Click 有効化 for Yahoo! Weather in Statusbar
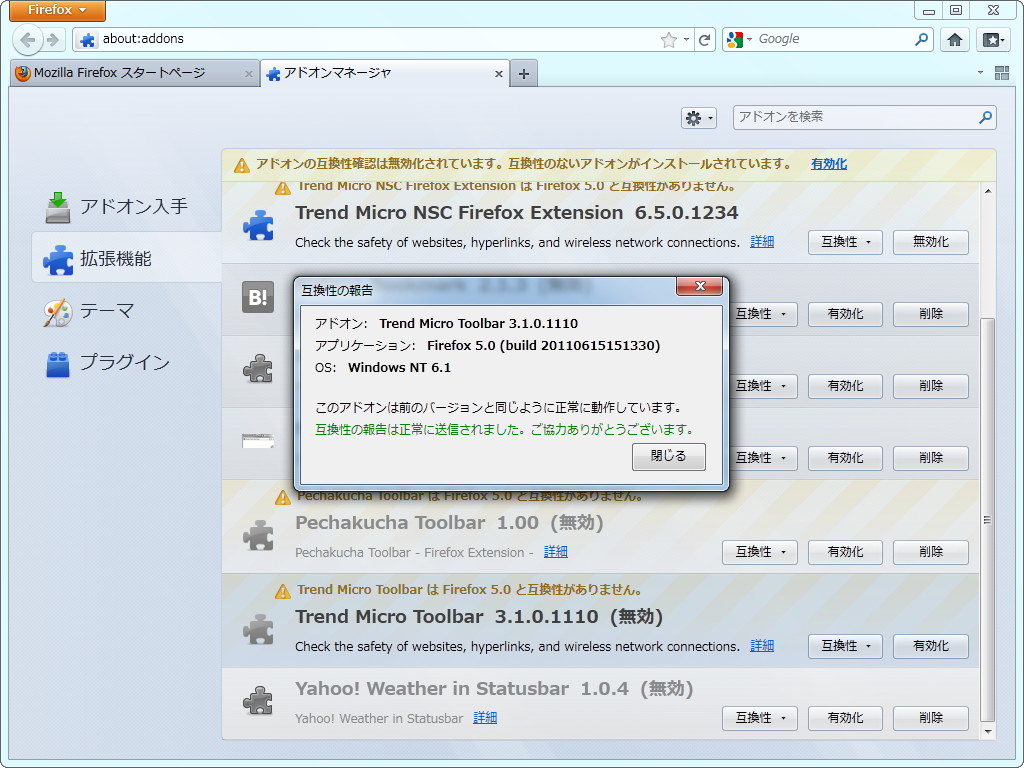Image resolution: width=1024 pixels, height=768 pixels. [x=845, y=718]
